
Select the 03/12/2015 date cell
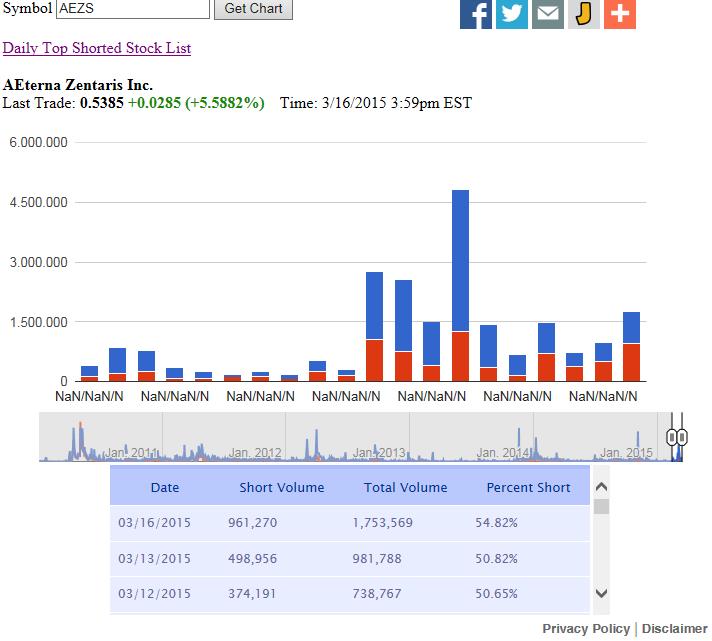coord(154,594)
